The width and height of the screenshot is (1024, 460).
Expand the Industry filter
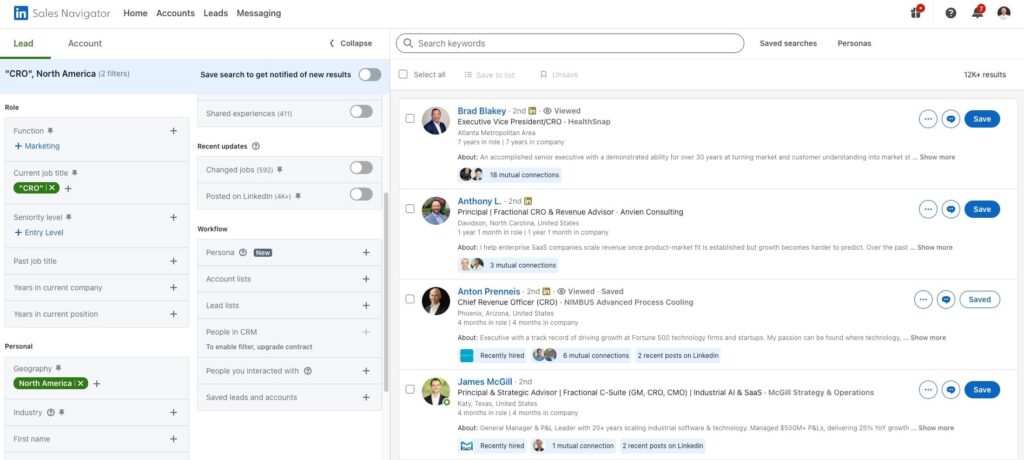point(173,412)
